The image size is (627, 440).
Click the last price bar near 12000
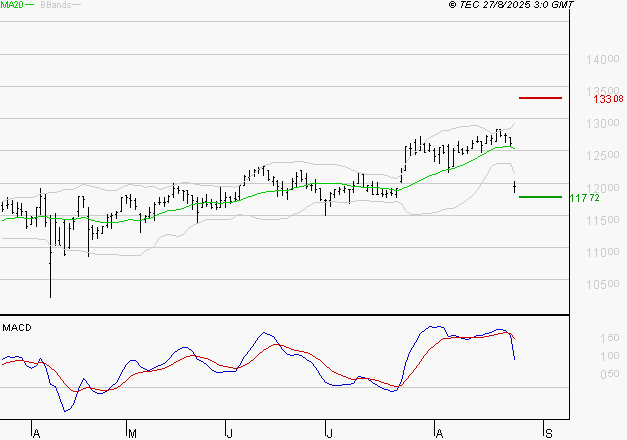pyautogui.click(x=515, y=187)
